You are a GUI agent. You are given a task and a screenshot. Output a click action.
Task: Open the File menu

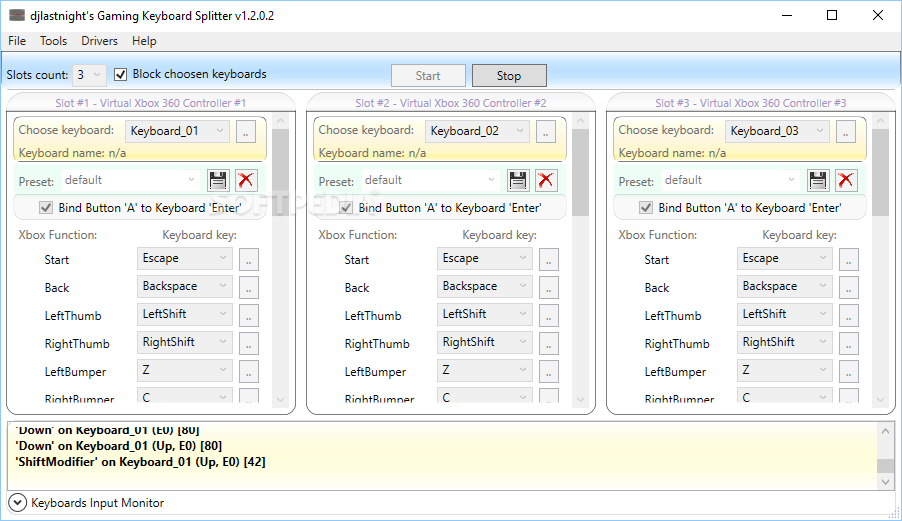(x=17, y=41)
